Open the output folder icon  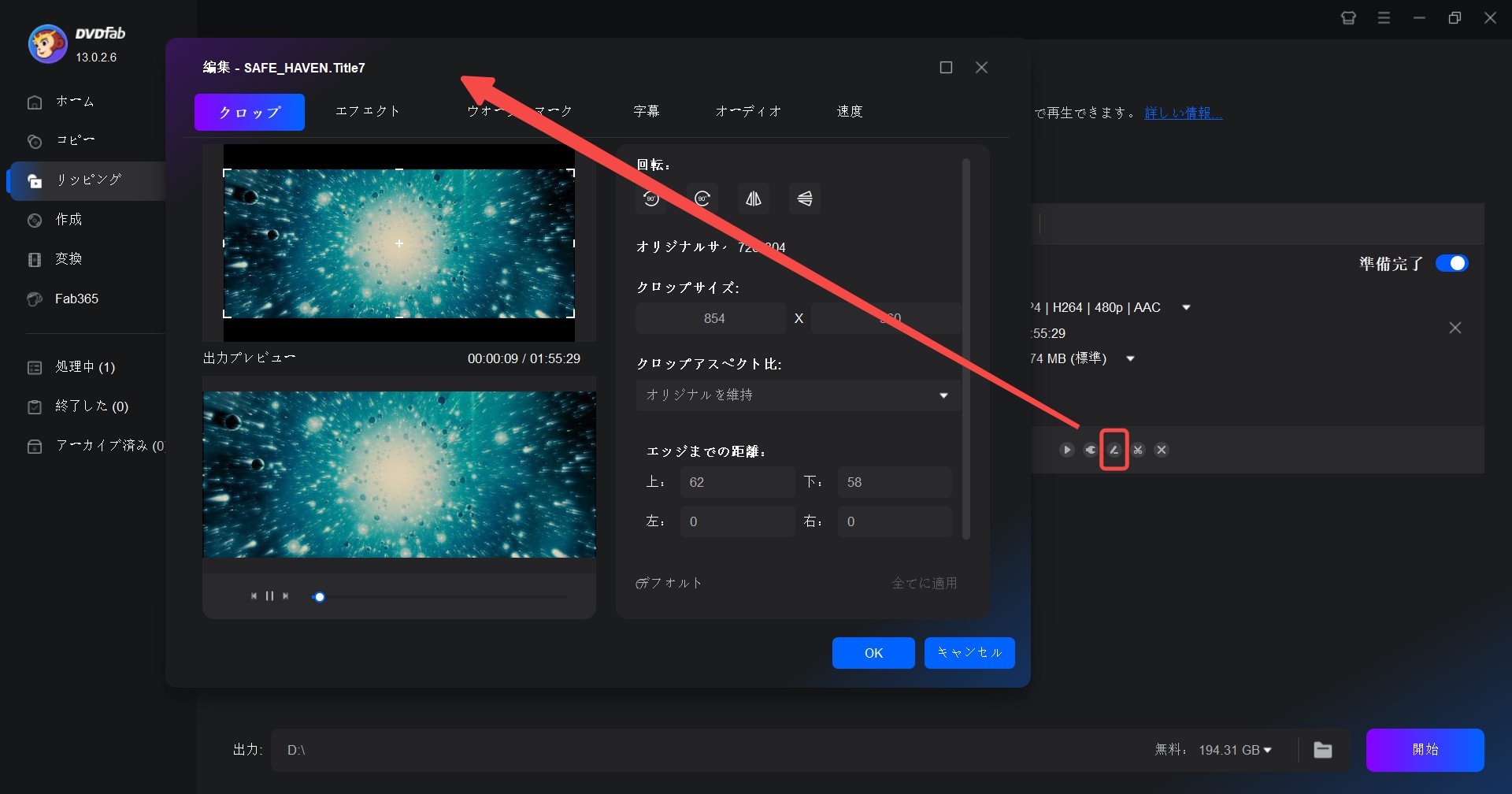[1323, 750]
